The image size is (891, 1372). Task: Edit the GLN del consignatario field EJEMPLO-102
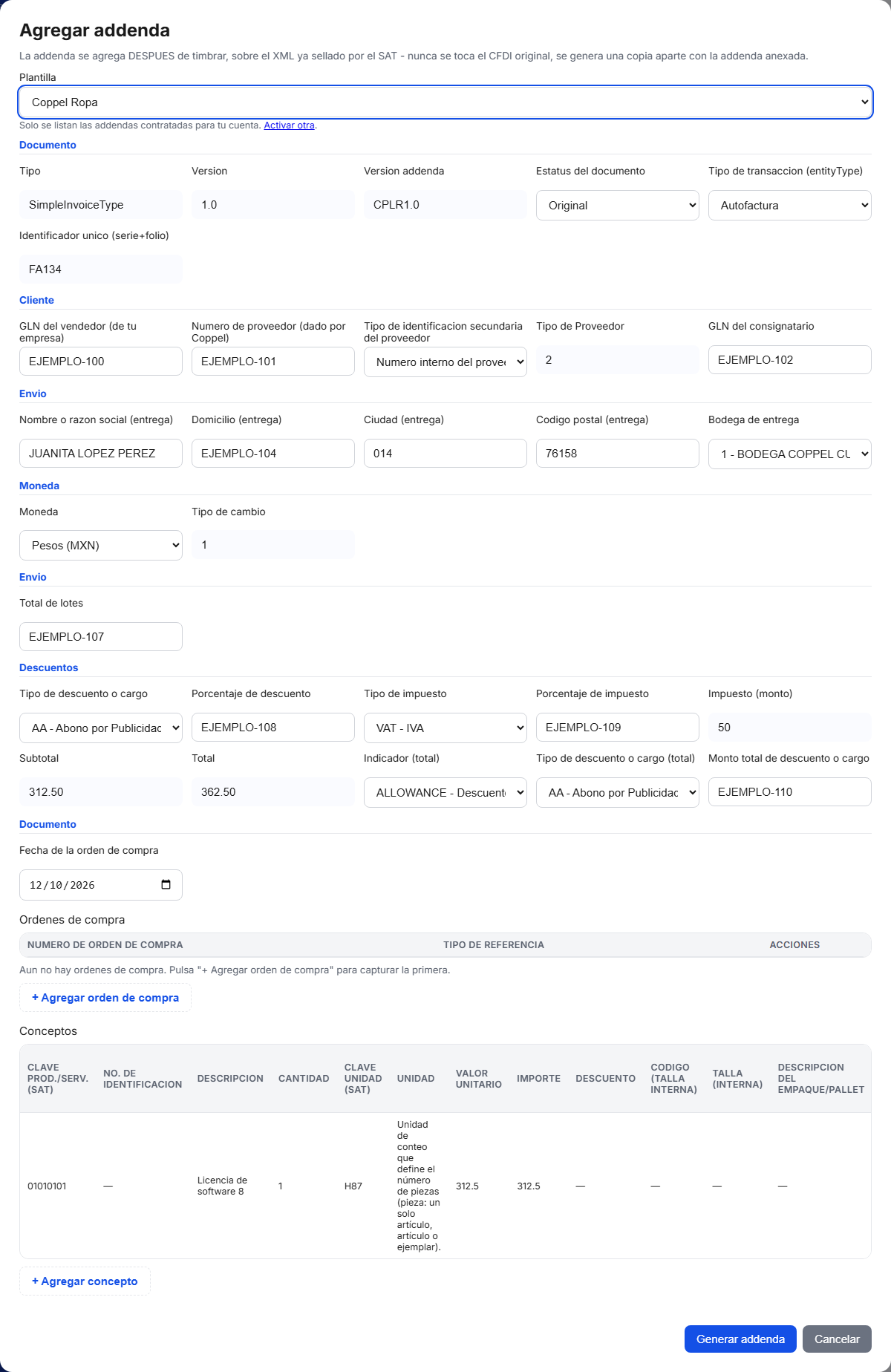(x=790, y=360)
